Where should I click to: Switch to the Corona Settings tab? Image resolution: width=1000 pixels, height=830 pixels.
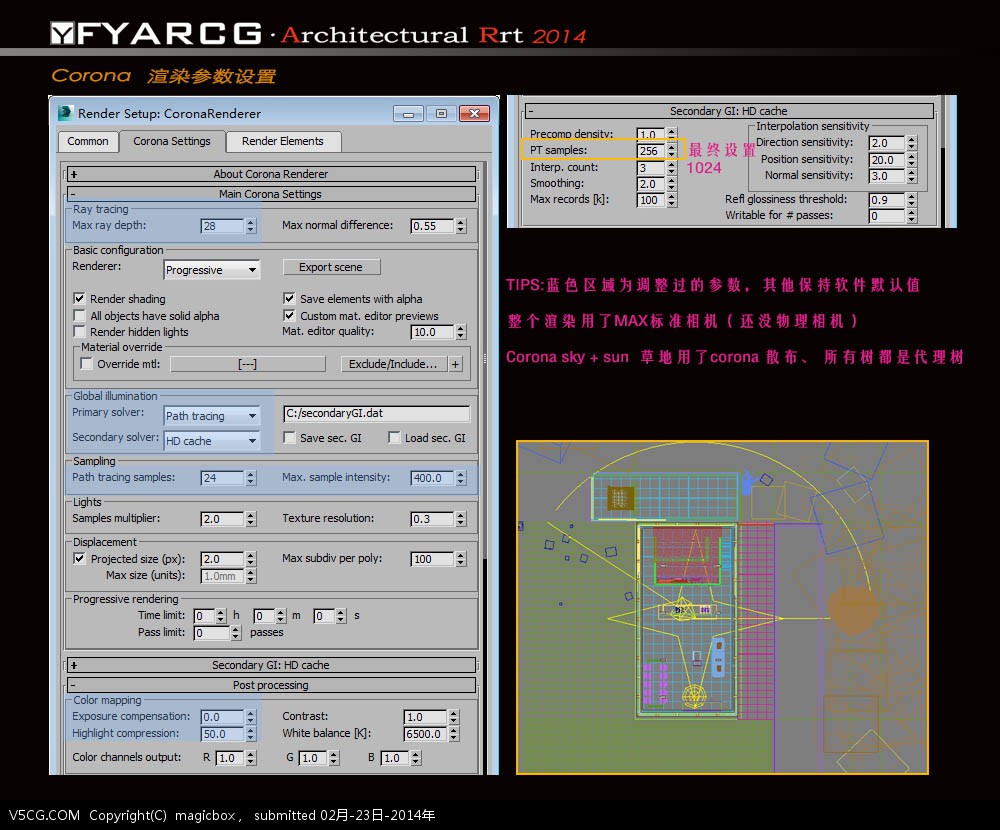(172, 141)
